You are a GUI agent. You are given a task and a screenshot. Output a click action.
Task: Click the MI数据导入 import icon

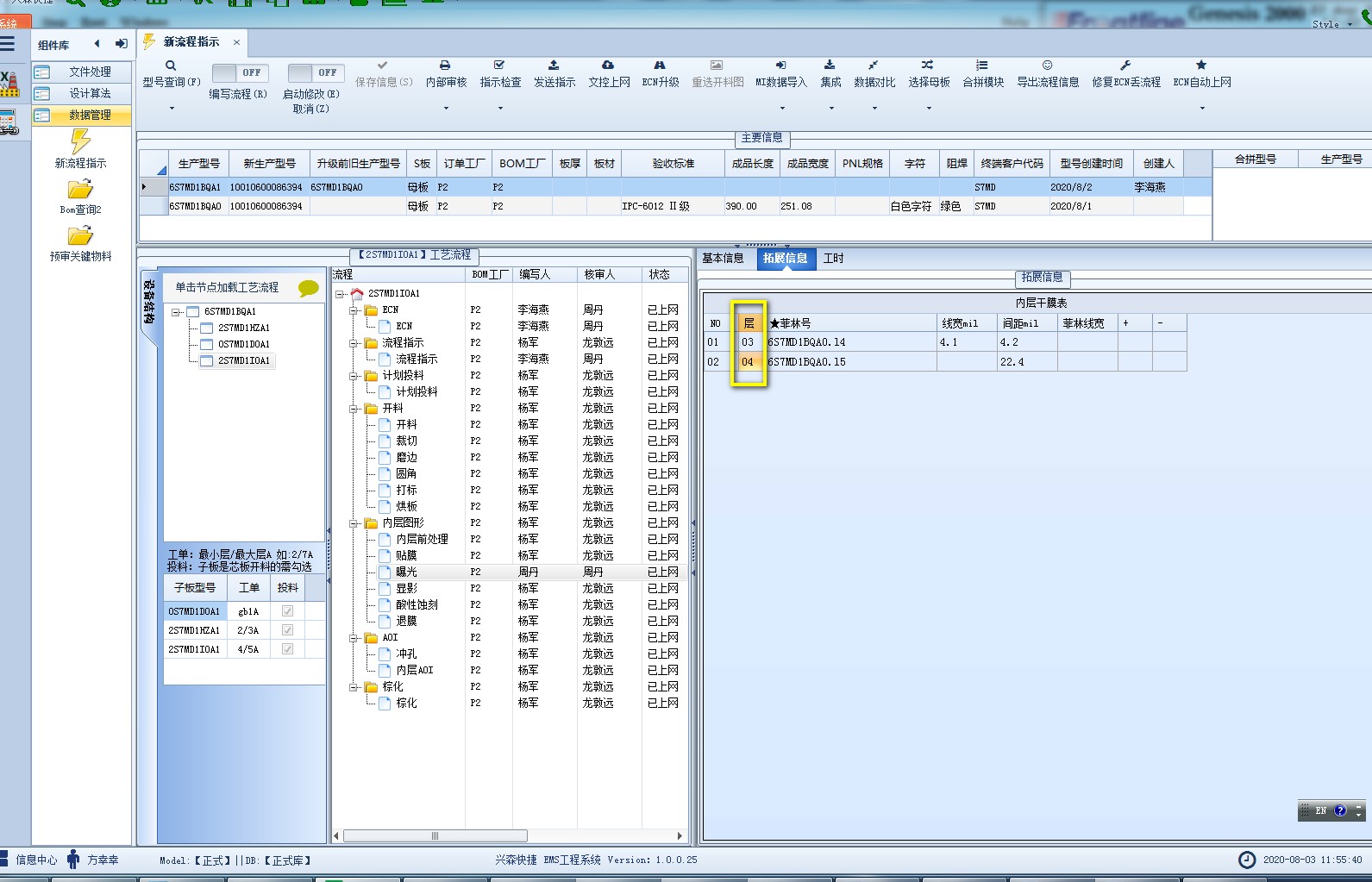(780, 66)
